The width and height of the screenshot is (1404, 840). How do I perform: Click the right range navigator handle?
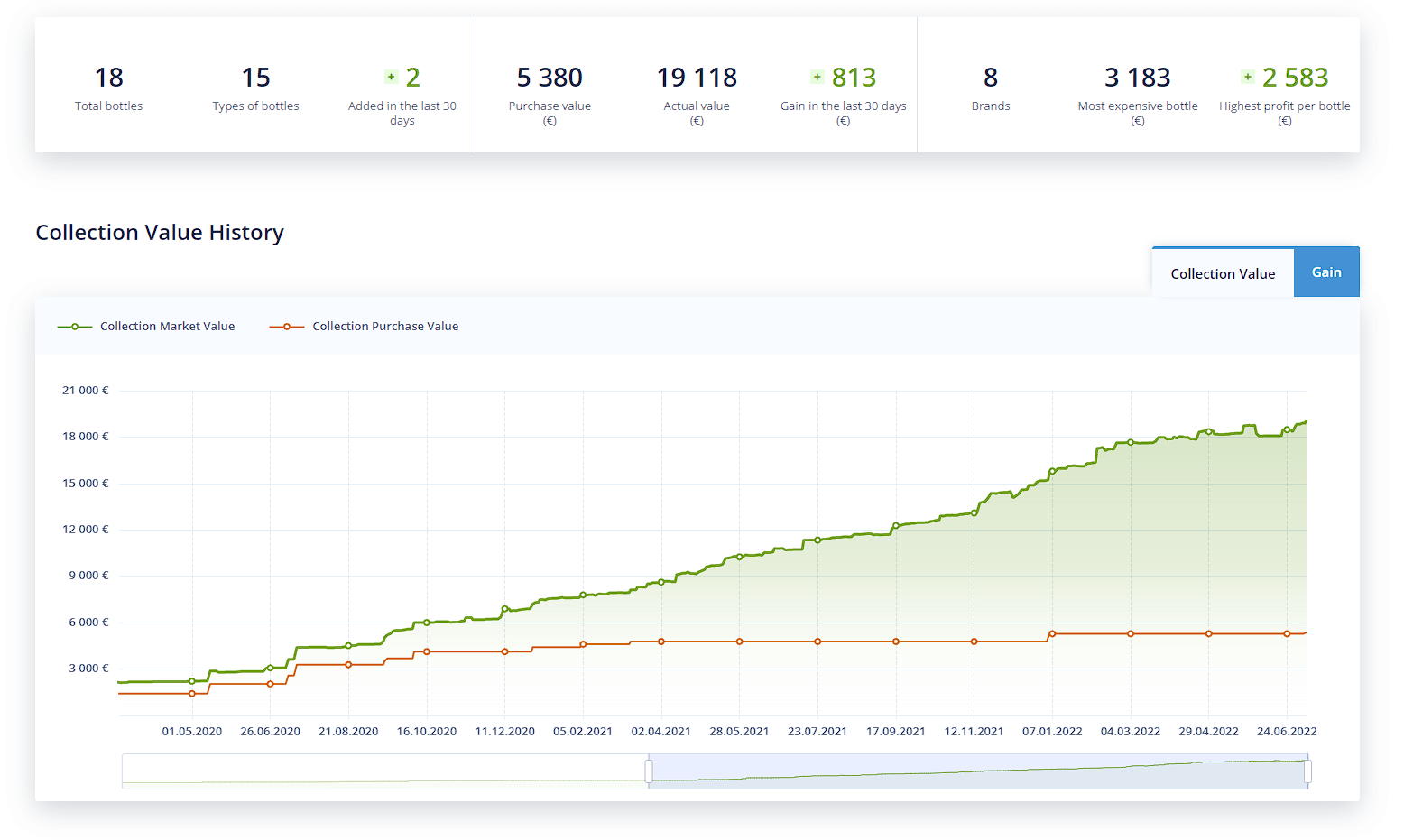tap(1307, 771)
